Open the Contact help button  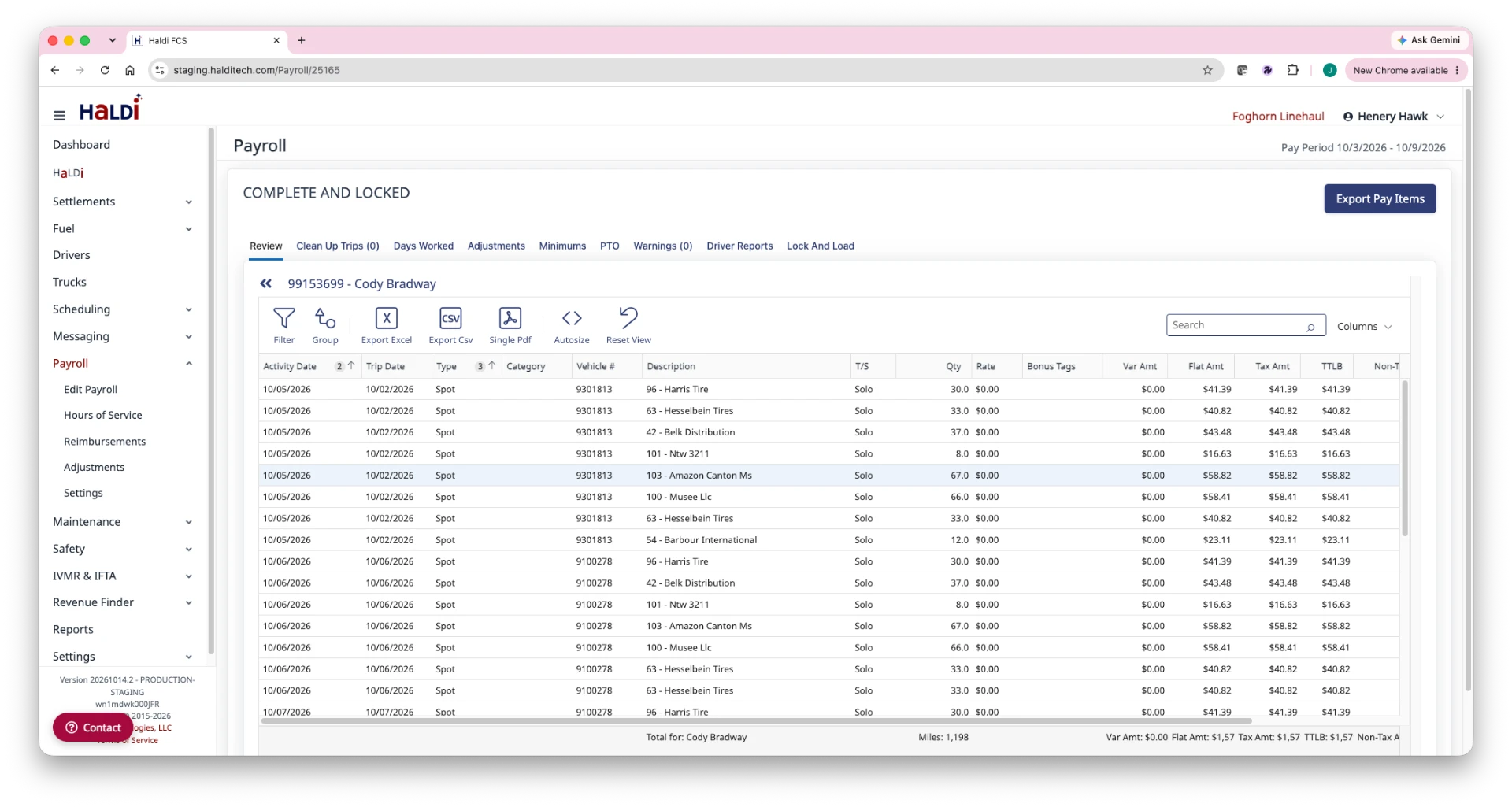(x=93, y=727)
